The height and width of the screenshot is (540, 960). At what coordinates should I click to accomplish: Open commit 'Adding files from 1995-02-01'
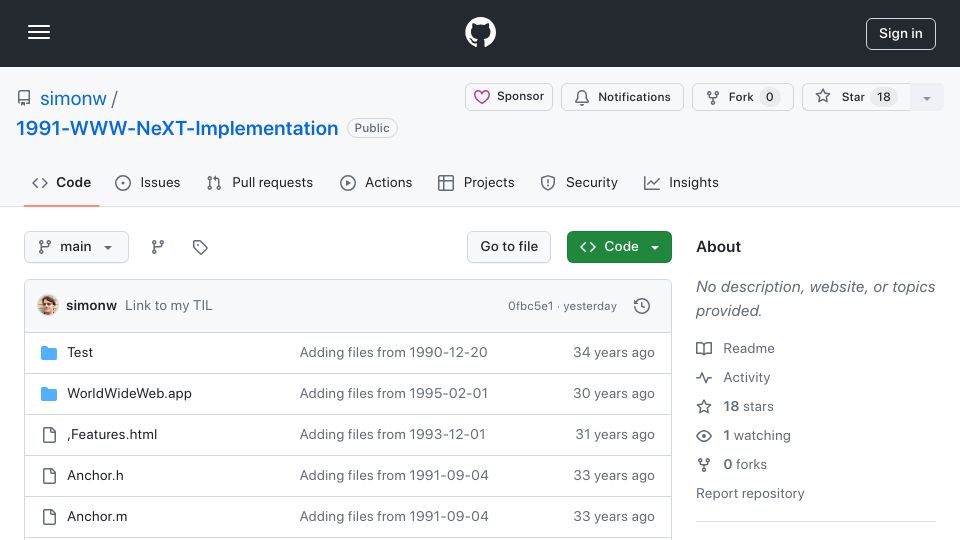coord(394,394)
